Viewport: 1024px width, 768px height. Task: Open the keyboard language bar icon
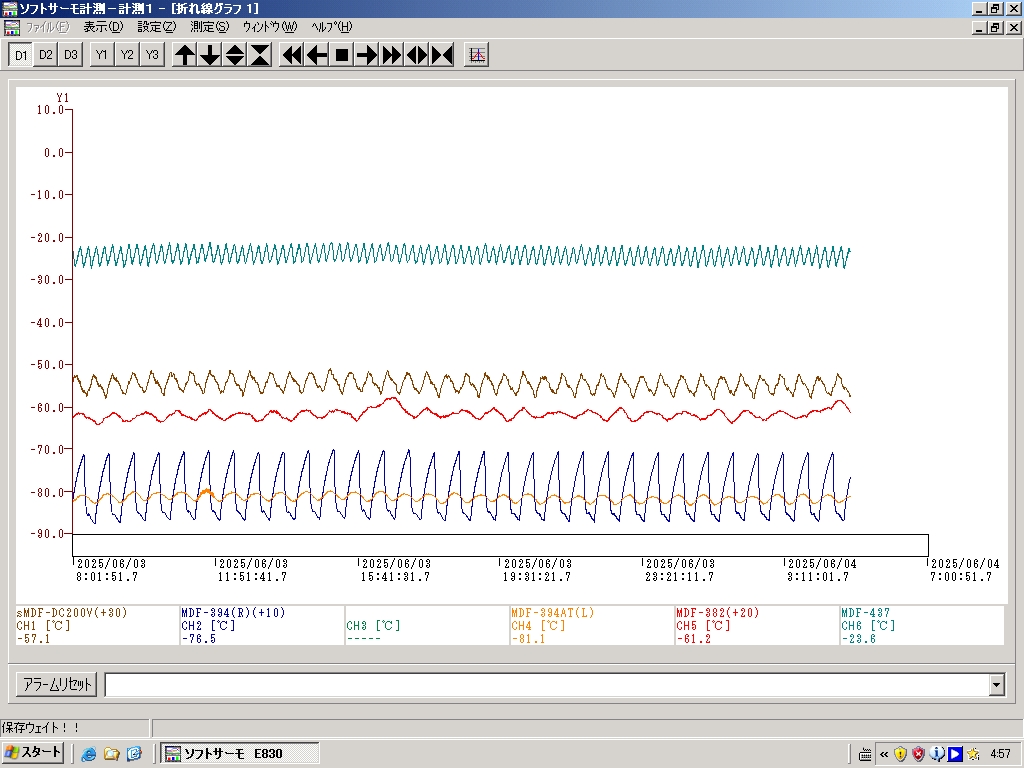pyautogui.click(x=865, y=755)
